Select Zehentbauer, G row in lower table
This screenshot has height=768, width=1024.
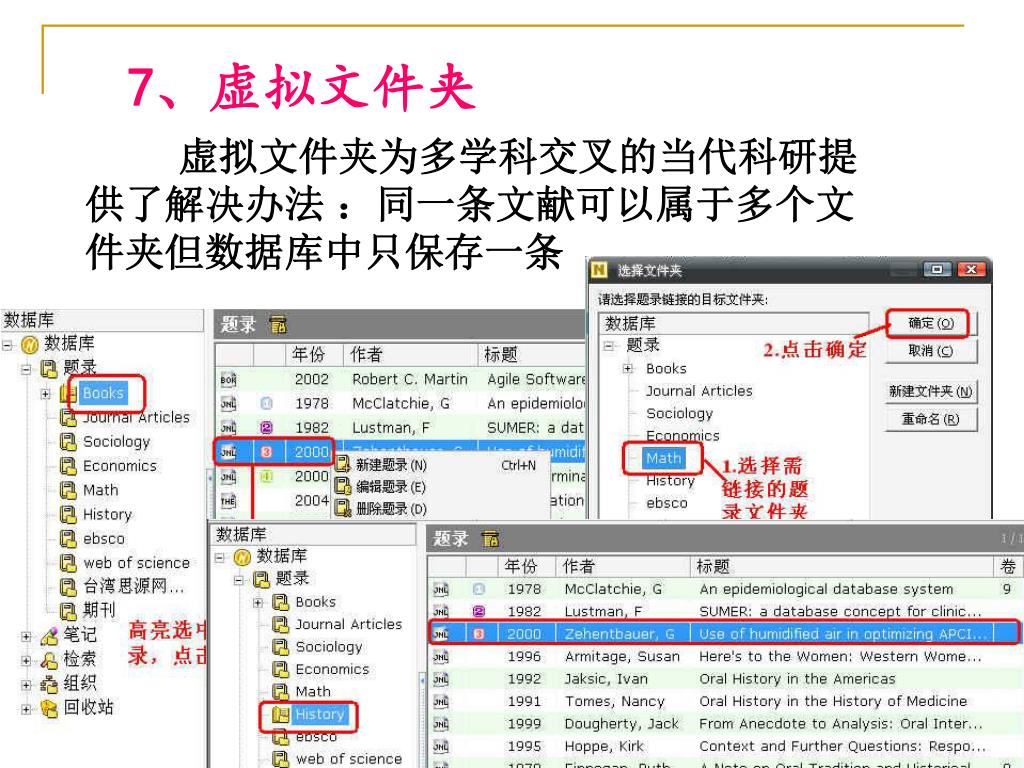click(724, 633)
